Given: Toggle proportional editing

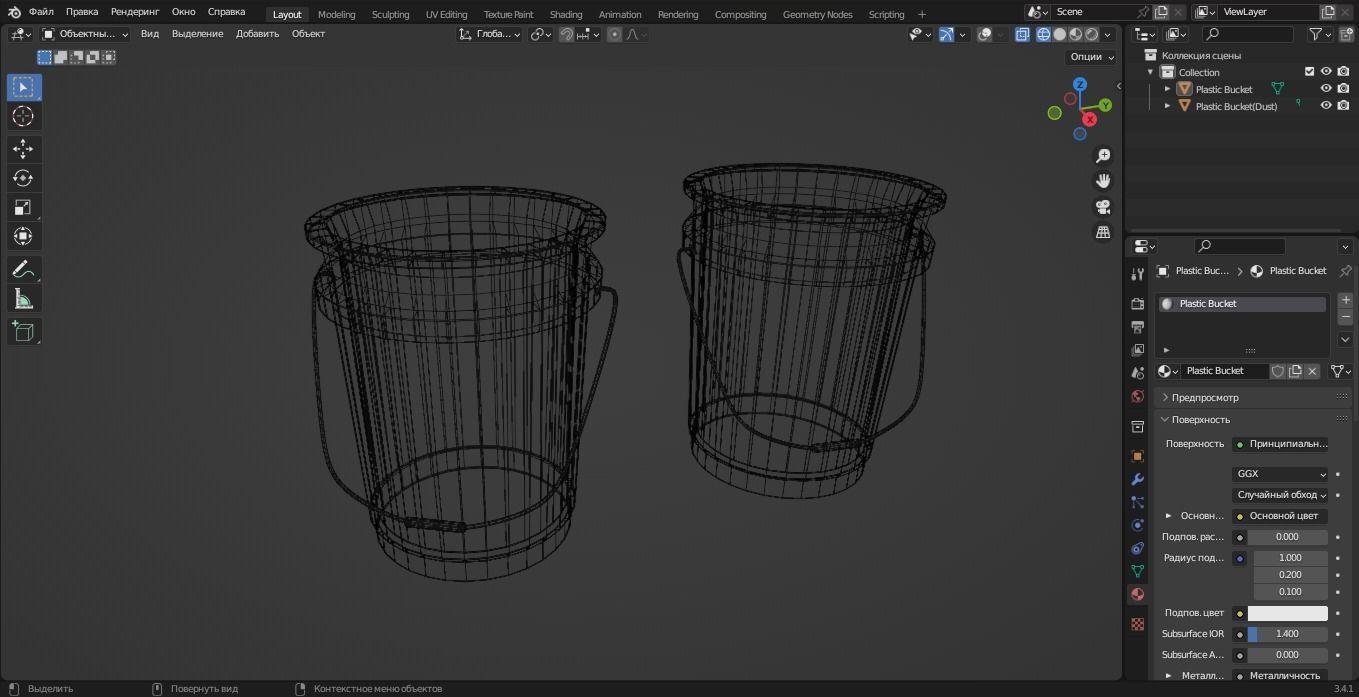Looking at the screenshot, I should point(614,34).
